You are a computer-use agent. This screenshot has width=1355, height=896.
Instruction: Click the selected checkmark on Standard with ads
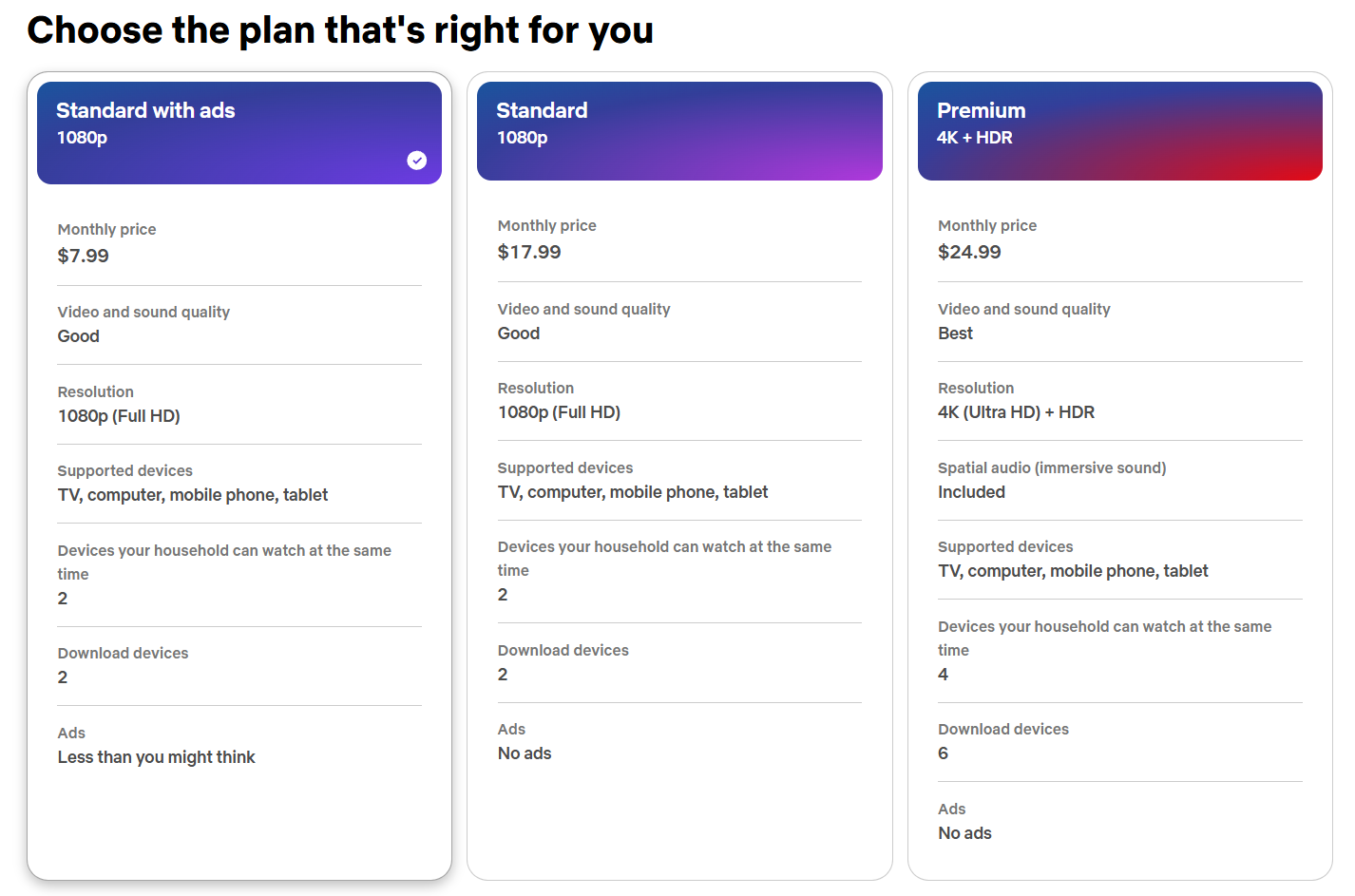tap(417, 161)
